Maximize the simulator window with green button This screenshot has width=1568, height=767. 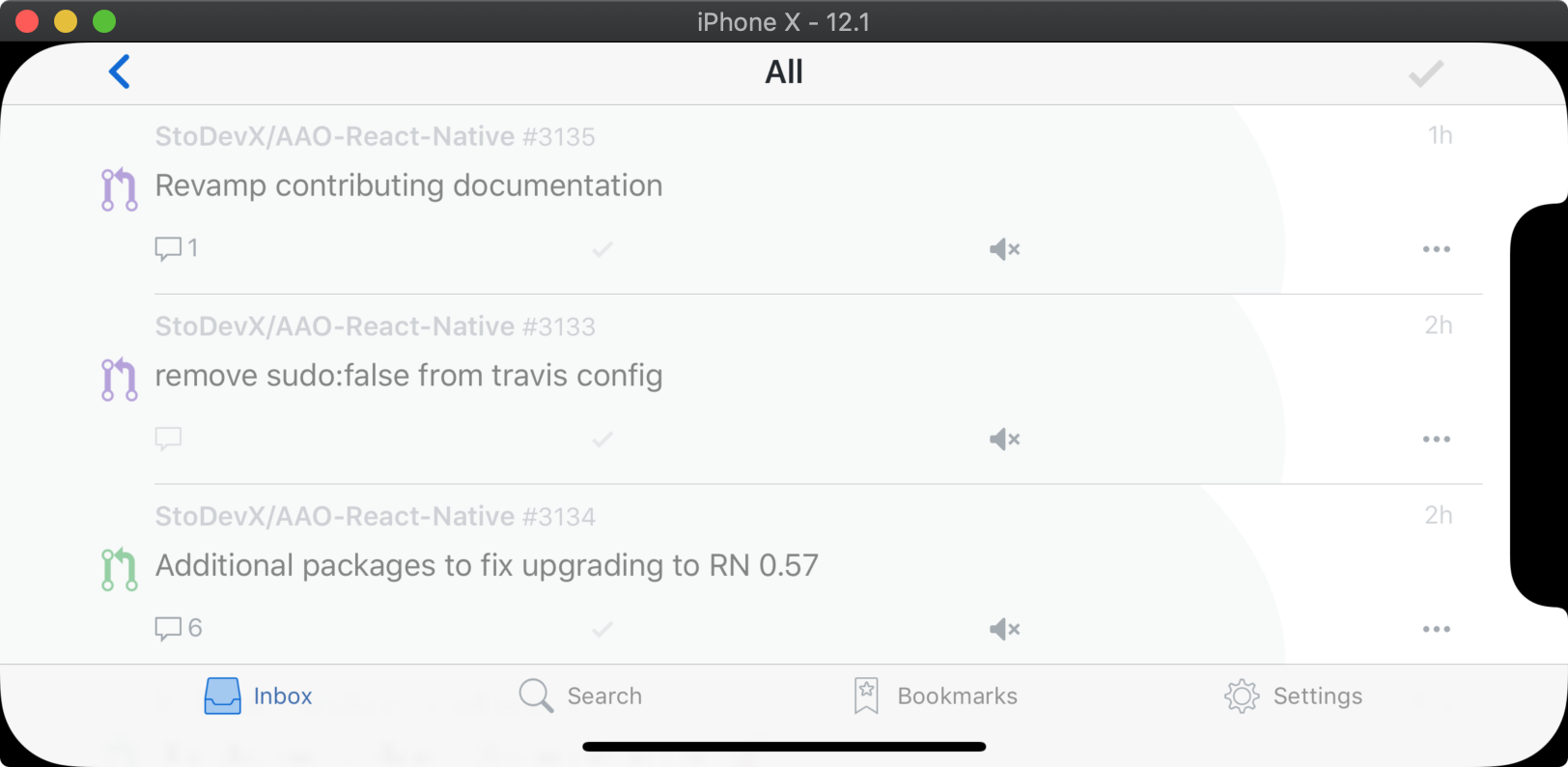(104, 21)
